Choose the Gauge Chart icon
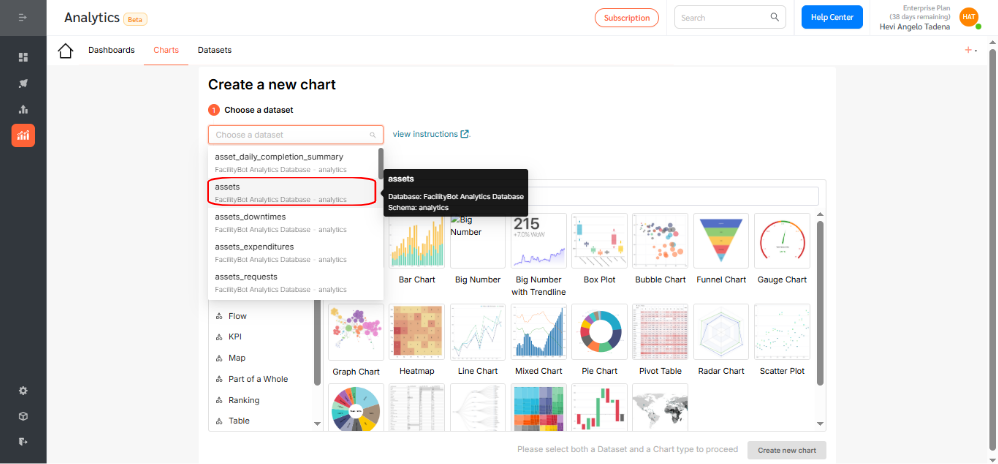This screenshot has width=998, height=464. click(x=782, y=241)
